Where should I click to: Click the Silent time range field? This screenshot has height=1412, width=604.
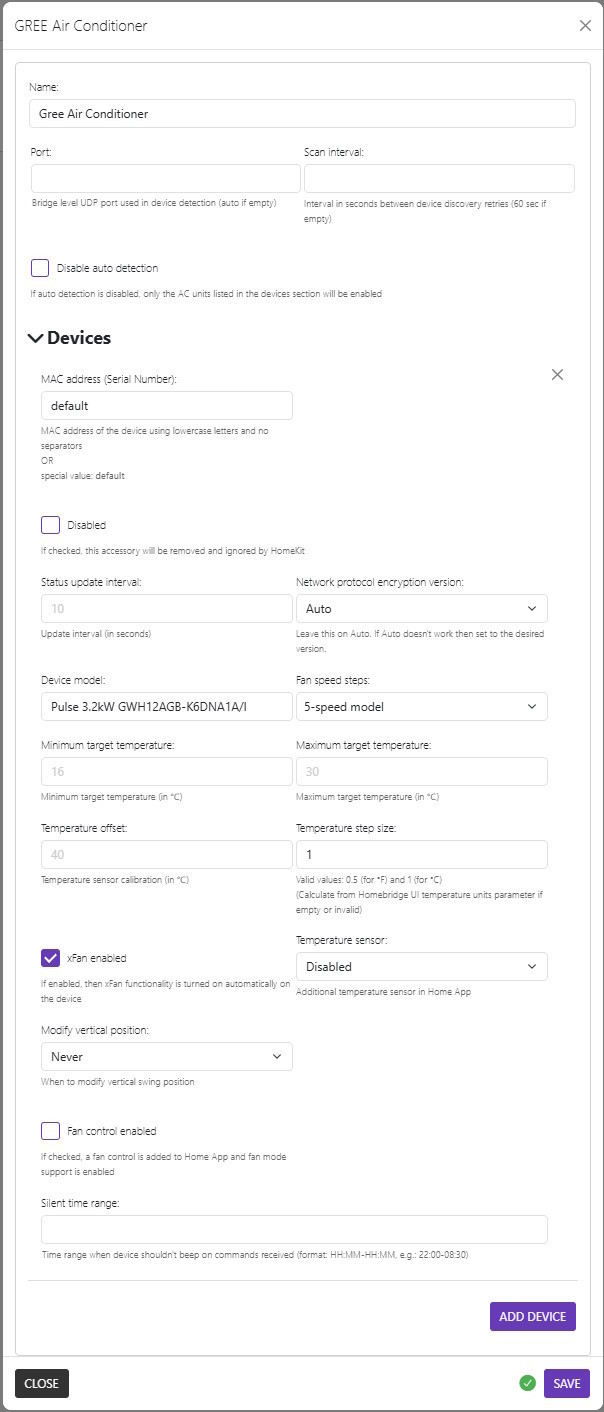click(x=294, y=1229)
